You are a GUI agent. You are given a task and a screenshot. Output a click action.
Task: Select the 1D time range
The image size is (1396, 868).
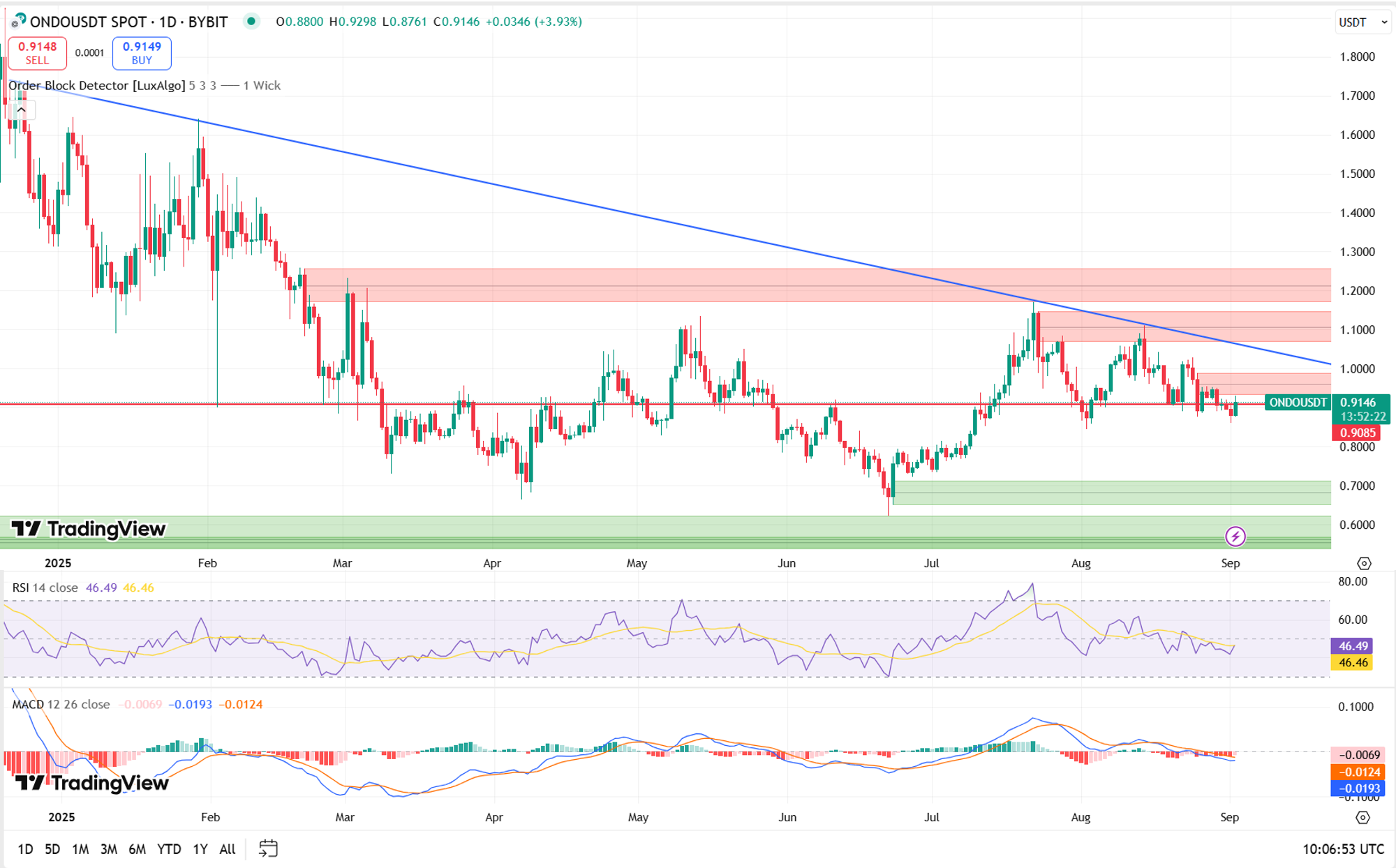coord(25,849)
